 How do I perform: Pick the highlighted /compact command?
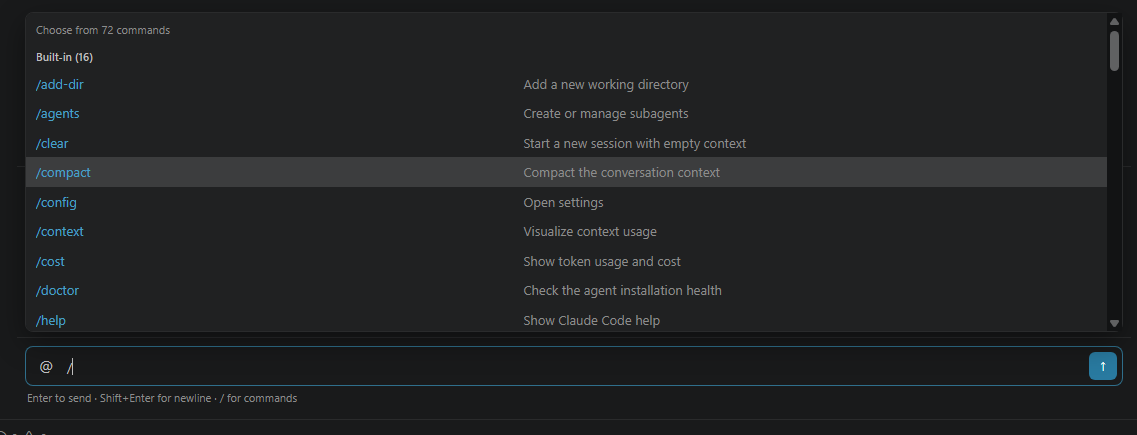(566, 173)
